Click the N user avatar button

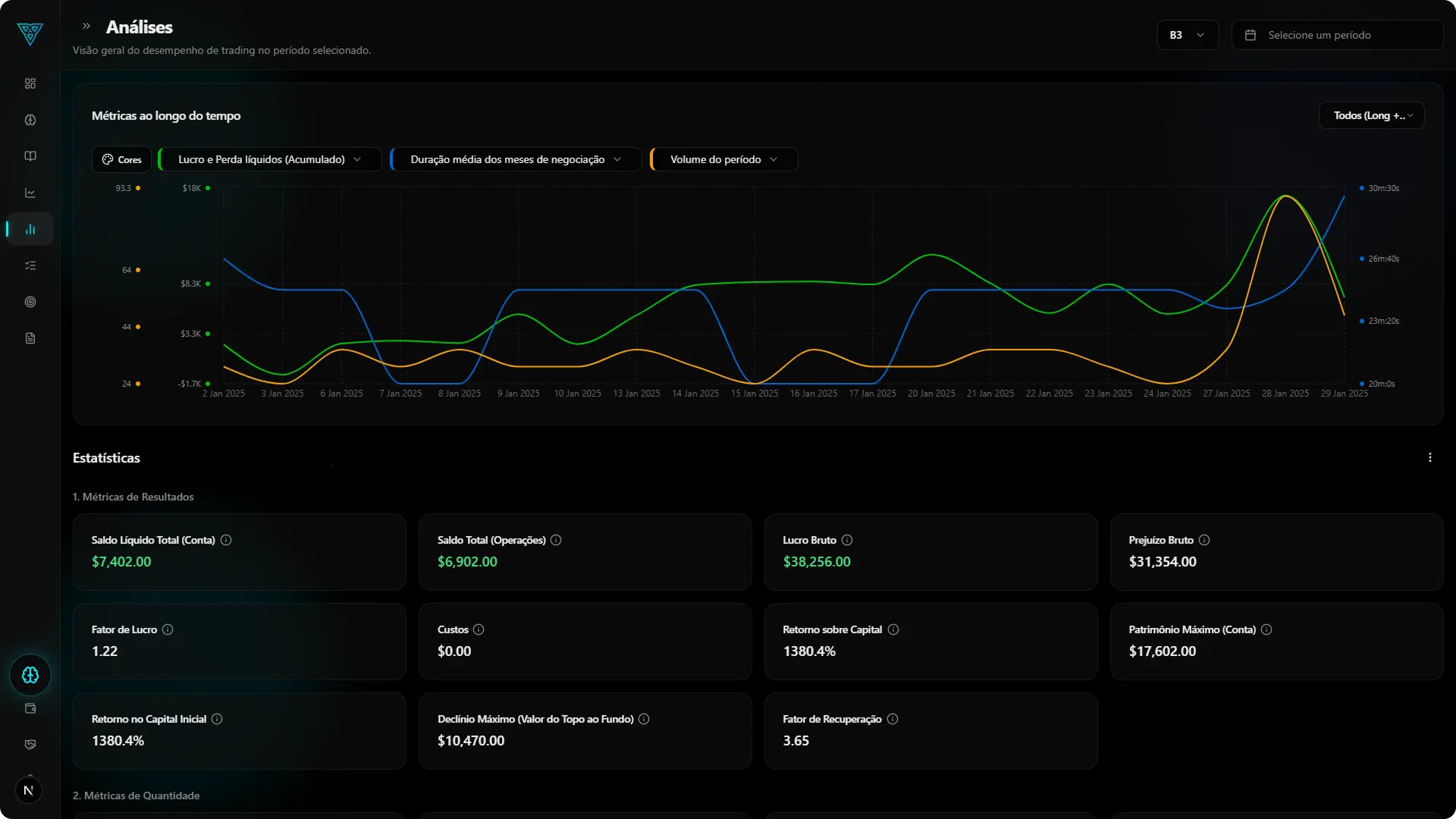[29, 790]
